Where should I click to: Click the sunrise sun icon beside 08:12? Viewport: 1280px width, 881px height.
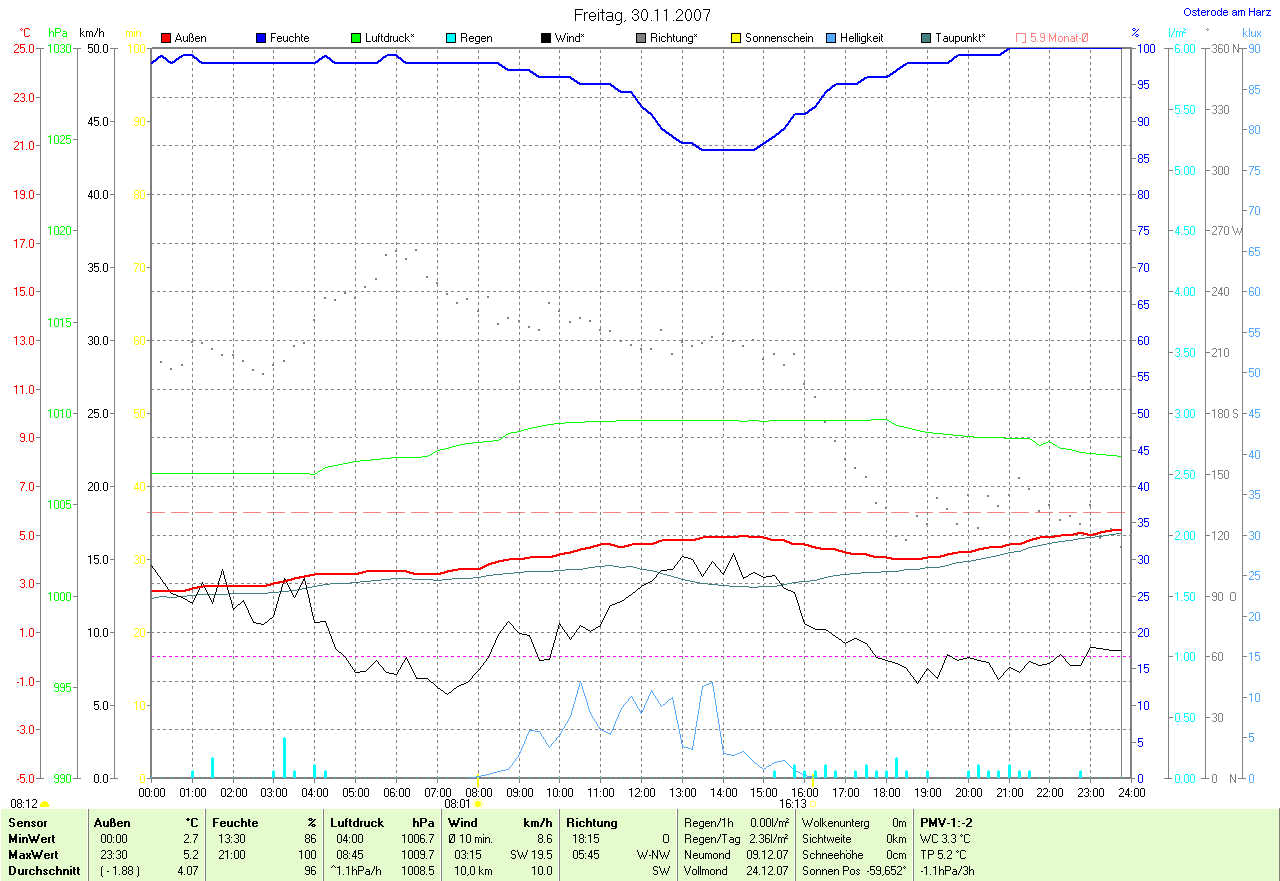(x=45, y=804)
